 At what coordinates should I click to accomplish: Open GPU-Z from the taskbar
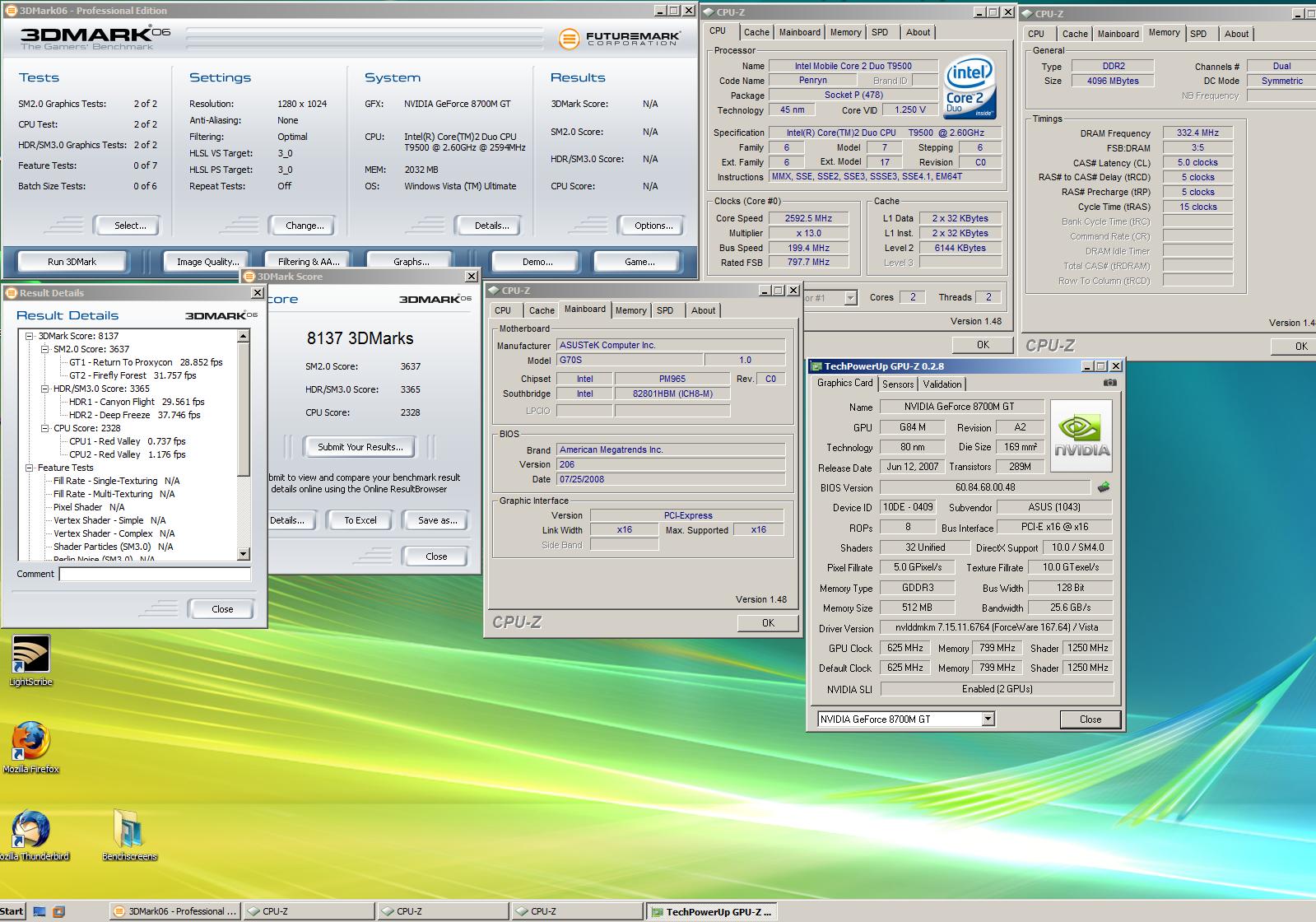[712, 911]
